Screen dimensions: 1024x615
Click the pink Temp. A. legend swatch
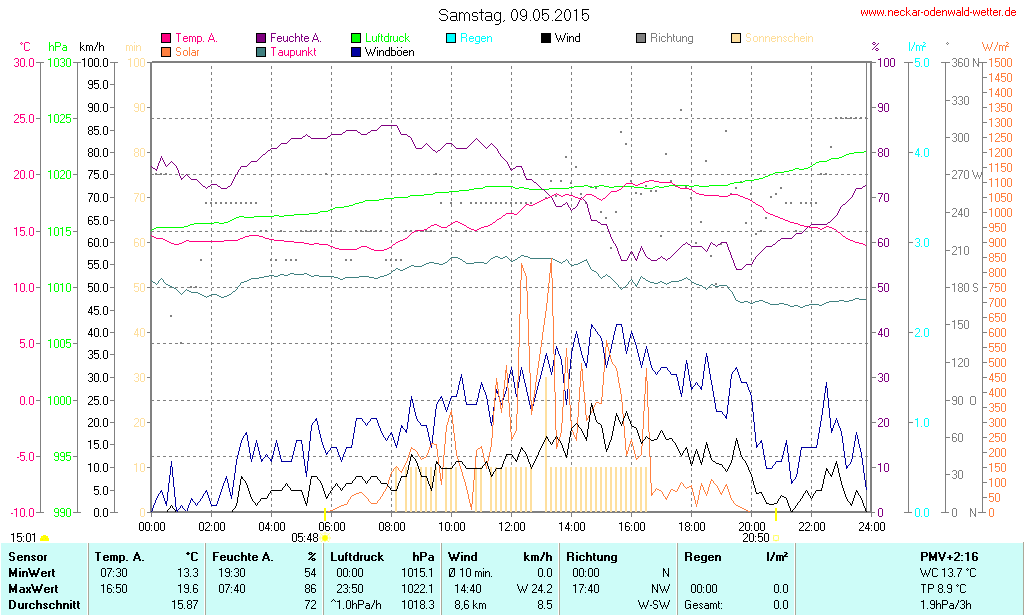[166, 38]
